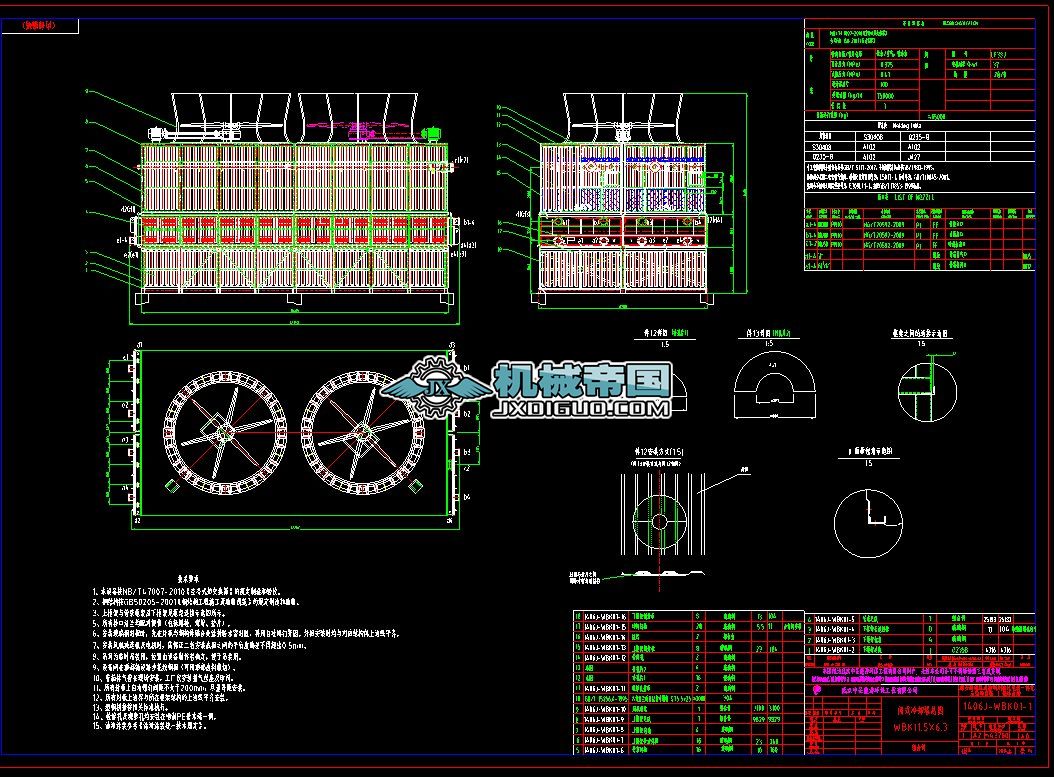Select technical note 11 mentioning 200mm
The width and height of the screenshot is (1054, 777).
click(x=169, y=688)
